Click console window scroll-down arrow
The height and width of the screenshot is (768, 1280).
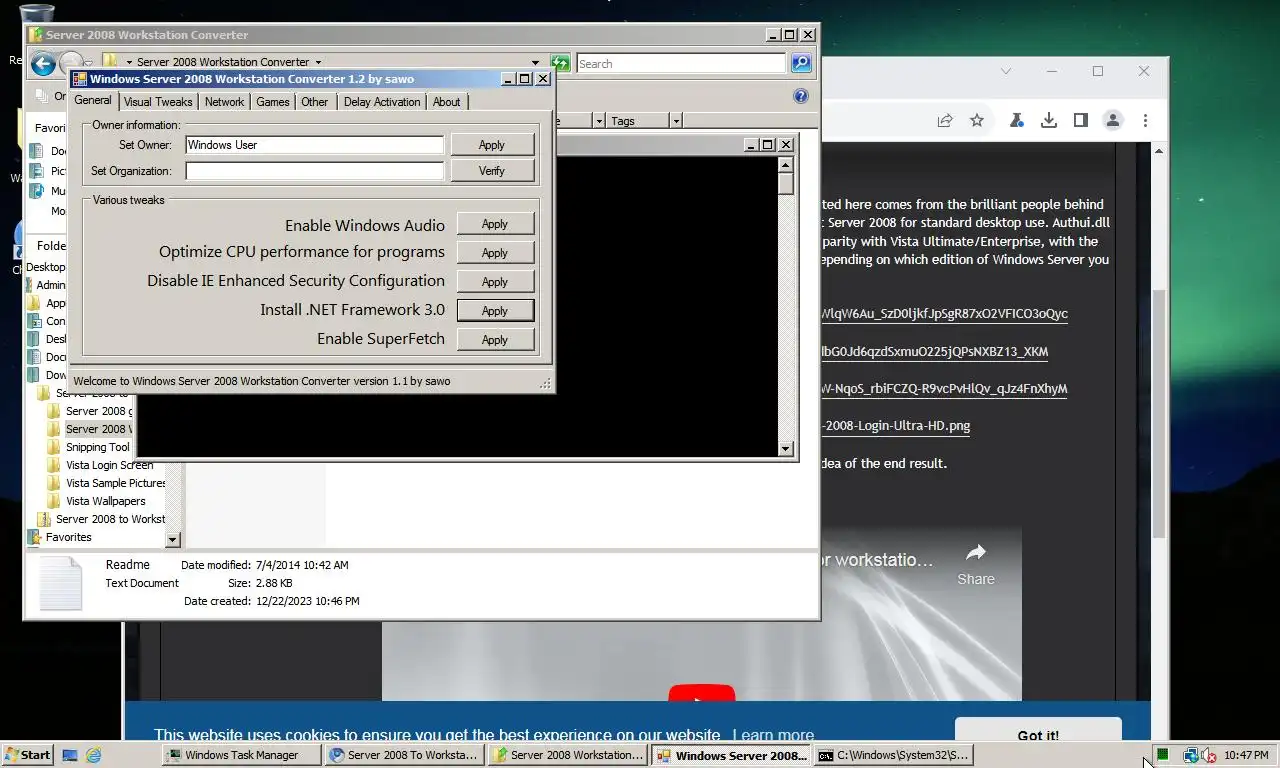[786, 449]
